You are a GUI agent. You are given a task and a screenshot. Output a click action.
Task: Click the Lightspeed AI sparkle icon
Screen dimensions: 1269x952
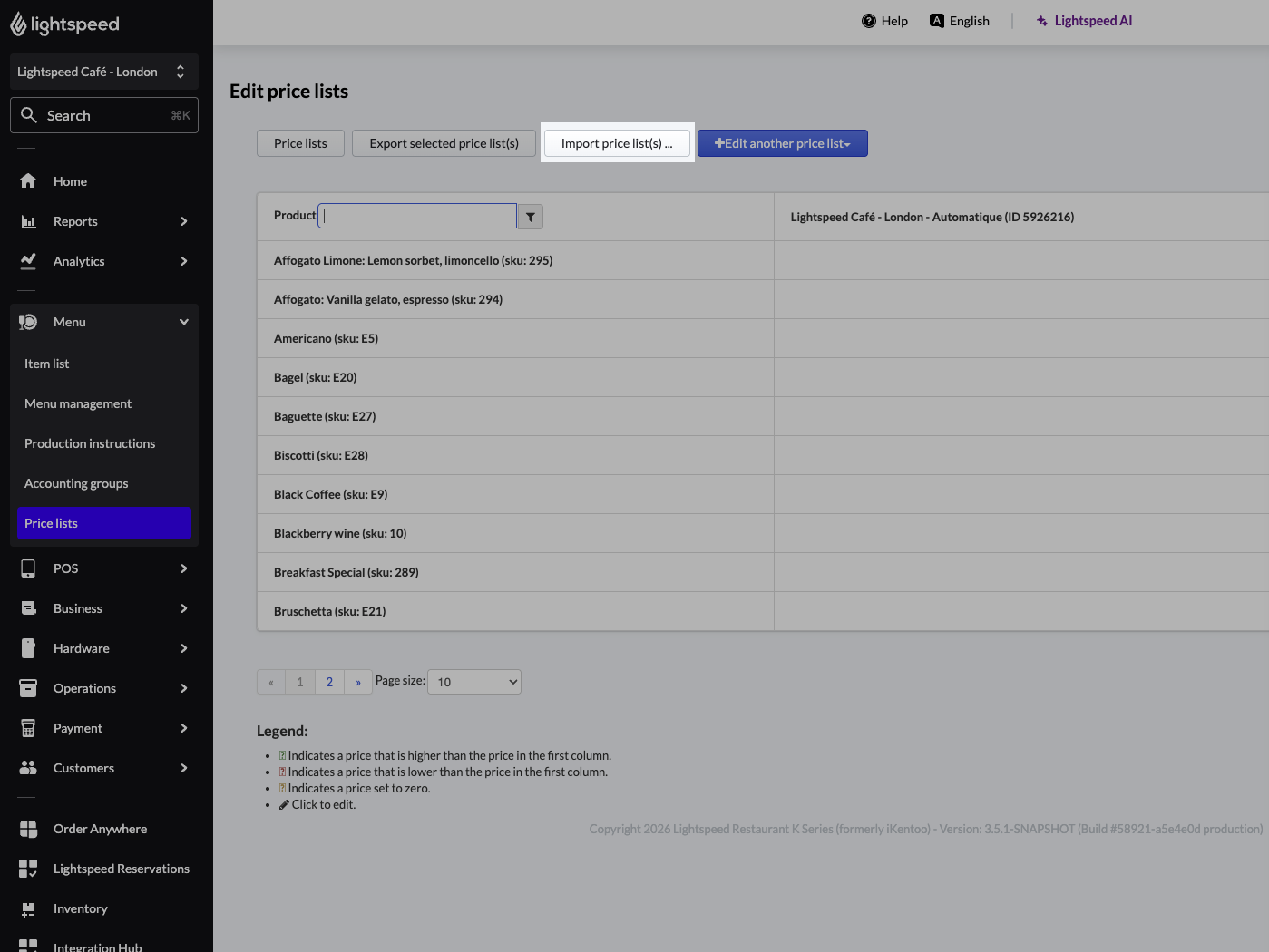[x=1042, y=21]
